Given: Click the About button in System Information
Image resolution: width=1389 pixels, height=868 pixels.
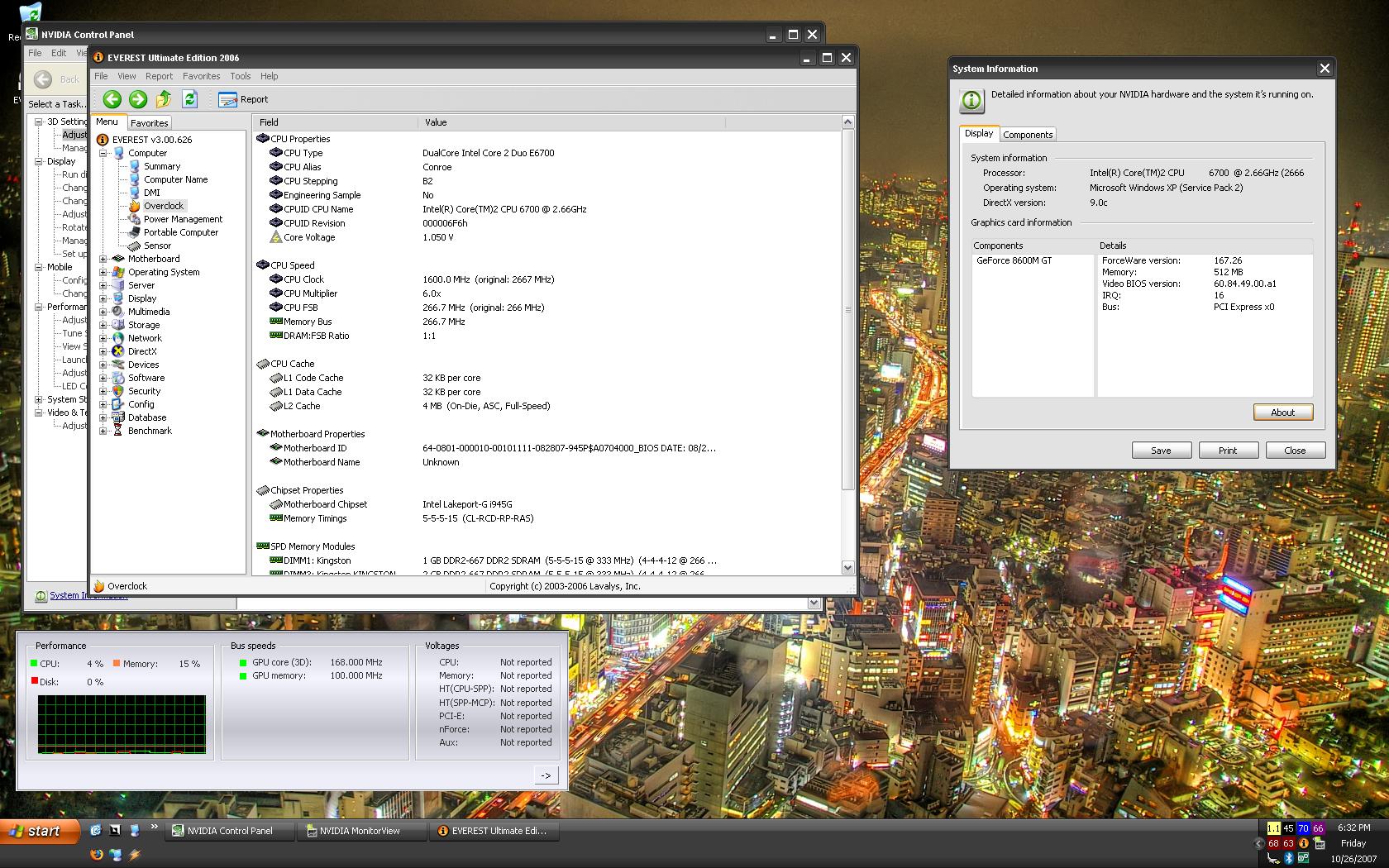Looking at the screenshot, I should coord(1282,413).
